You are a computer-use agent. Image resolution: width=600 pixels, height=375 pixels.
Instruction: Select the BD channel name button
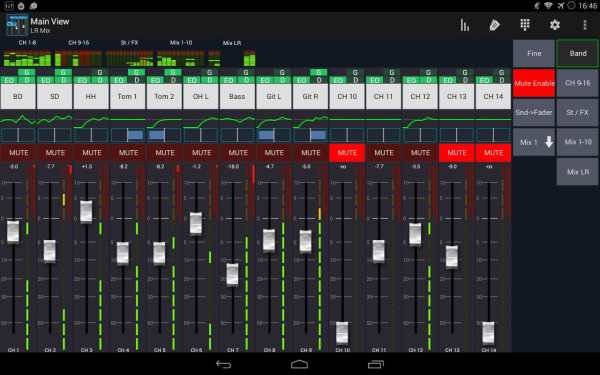(18, 97)
